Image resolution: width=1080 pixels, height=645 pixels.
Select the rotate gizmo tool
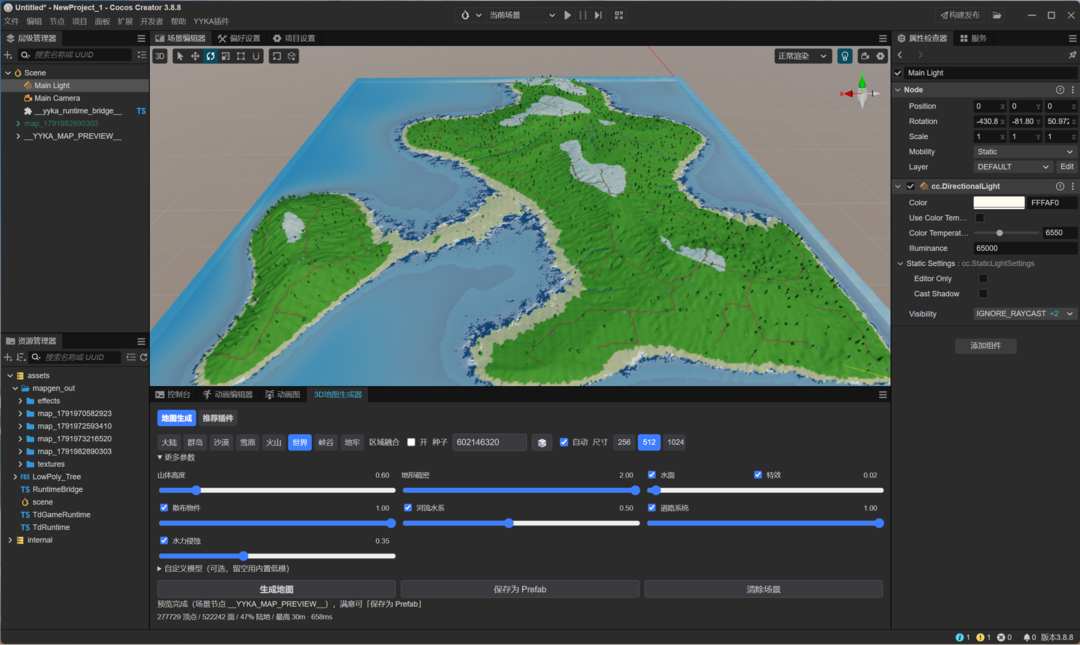210,57
